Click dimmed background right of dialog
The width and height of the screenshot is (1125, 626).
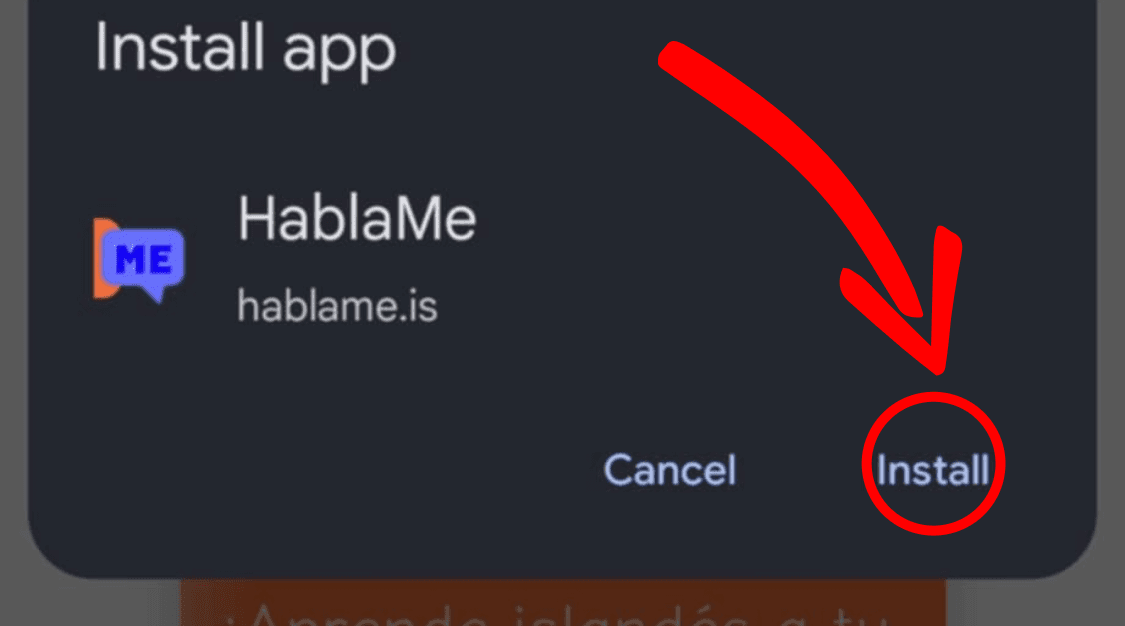[1111, 287]
